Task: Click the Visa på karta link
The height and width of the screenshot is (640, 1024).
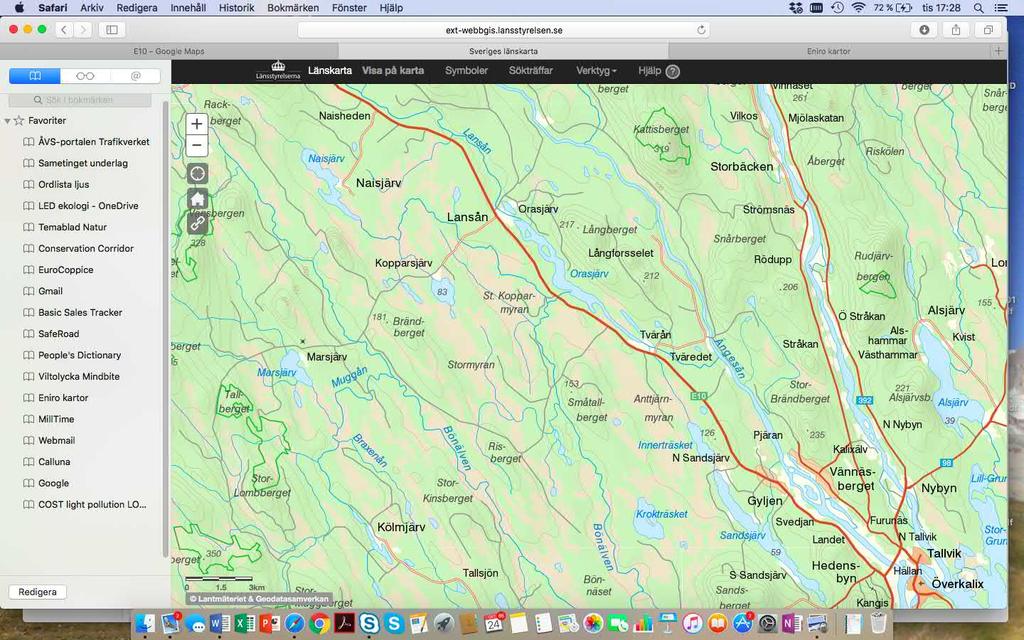Action: click(392, 71)
